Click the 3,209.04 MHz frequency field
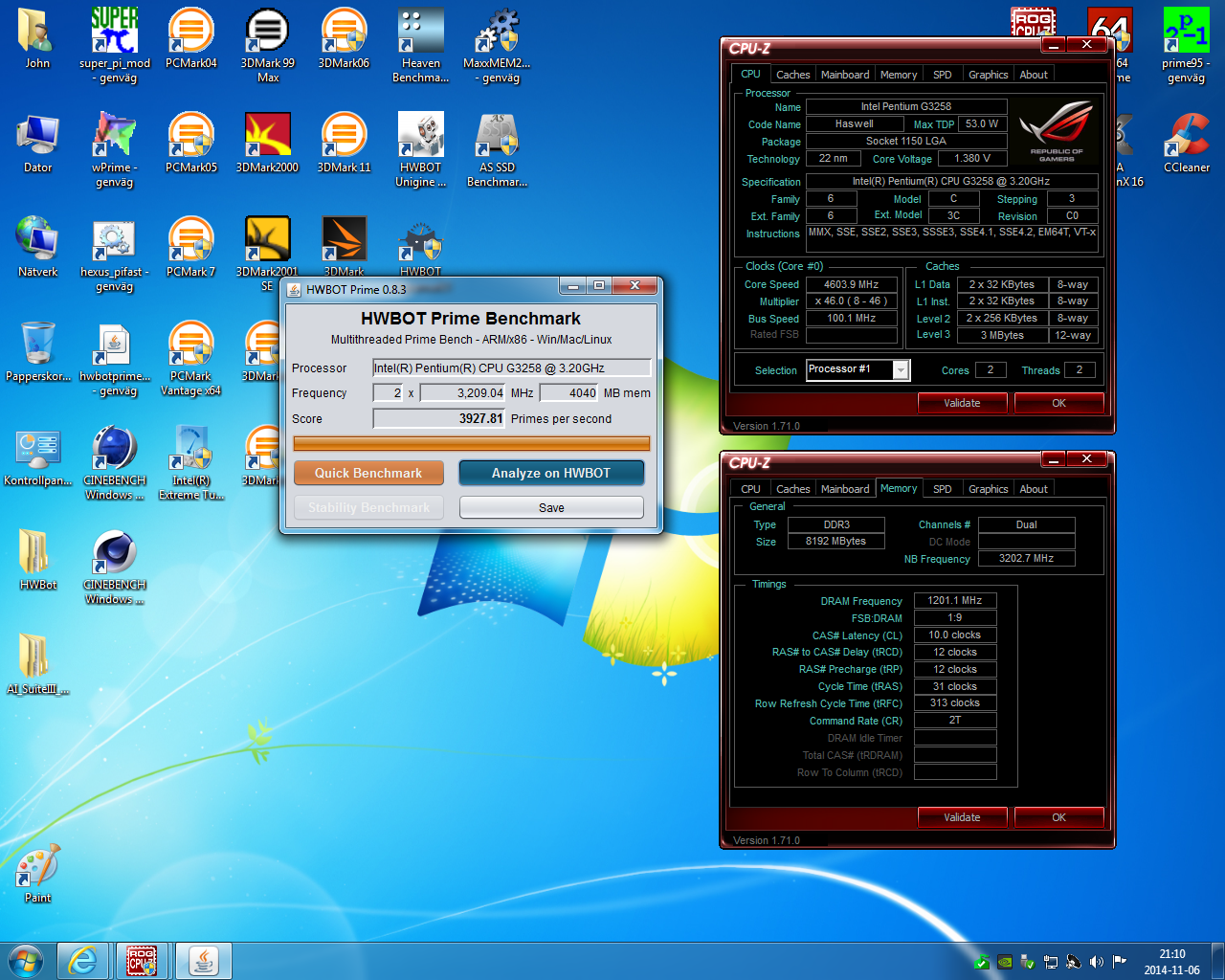Viewport: 1225px width, 980px height. pos(462,392)
